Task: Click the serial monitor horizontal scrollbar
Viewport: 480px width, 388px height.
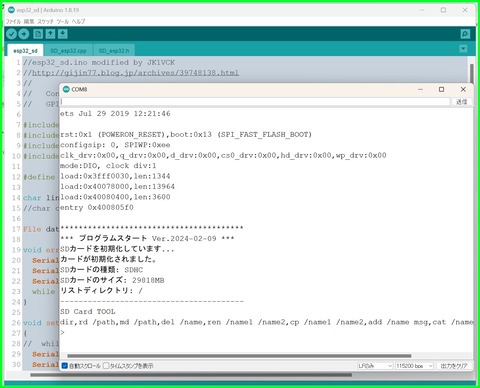Action: click(239, 356)
